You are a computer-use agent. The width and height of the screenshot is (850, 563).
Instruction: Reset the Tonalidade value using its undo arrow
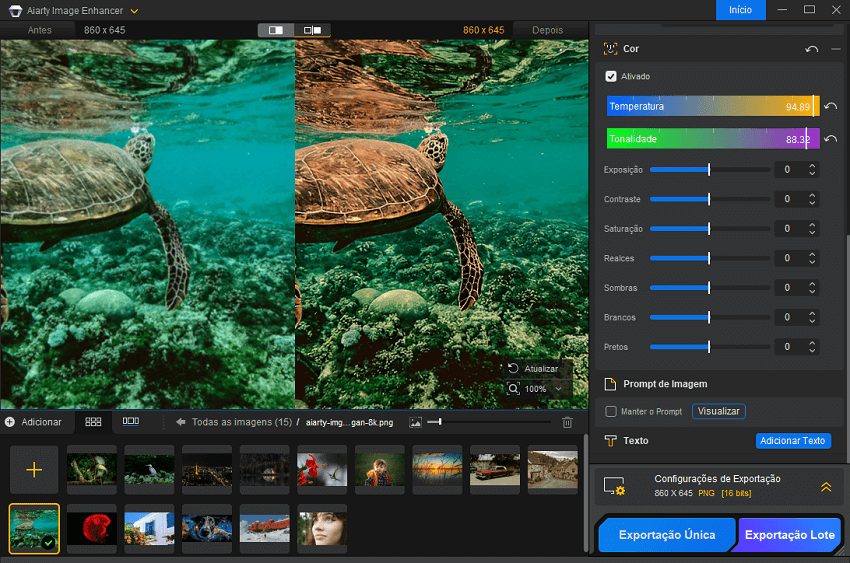coord(830,139)
